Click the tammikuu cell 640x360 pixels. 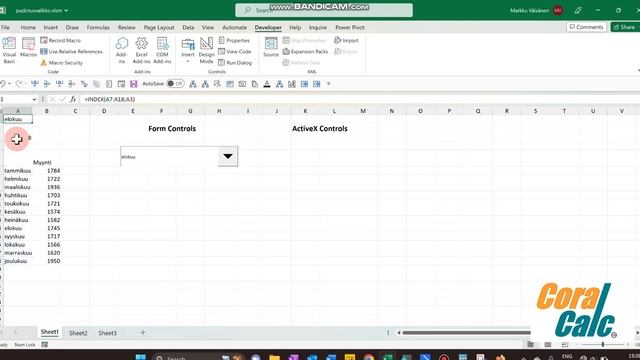pos(18,171)
